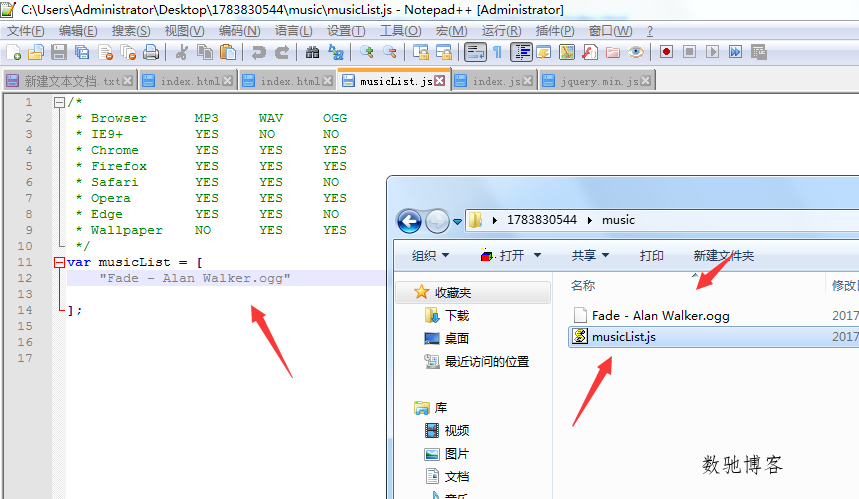This screenshot has height=499, width=859.
Task: Open the 共享 dropdown in Explorer
Action: [x=590, y=255]
